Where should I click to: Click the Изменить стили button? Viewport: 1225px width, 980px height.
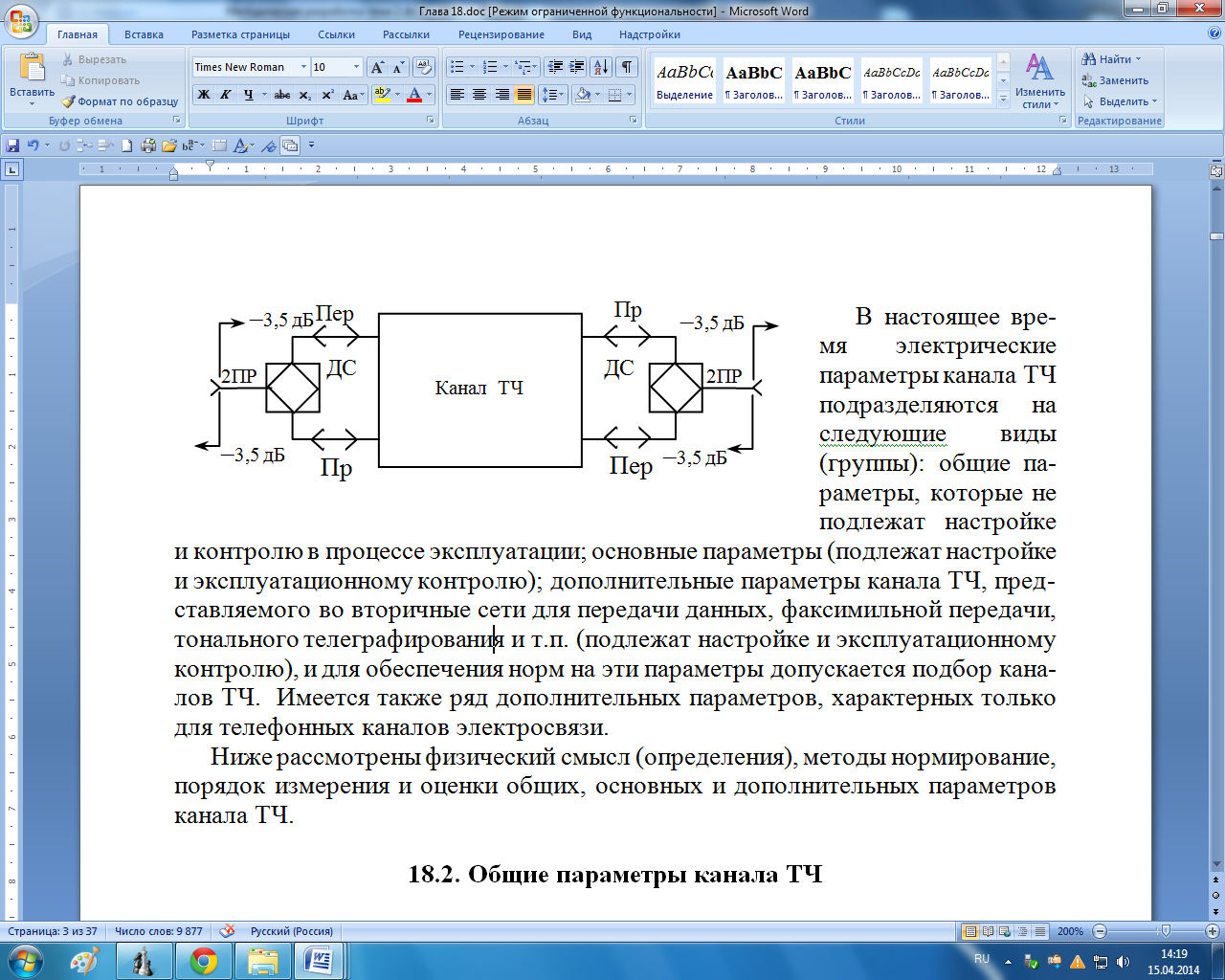[1039, 81]
